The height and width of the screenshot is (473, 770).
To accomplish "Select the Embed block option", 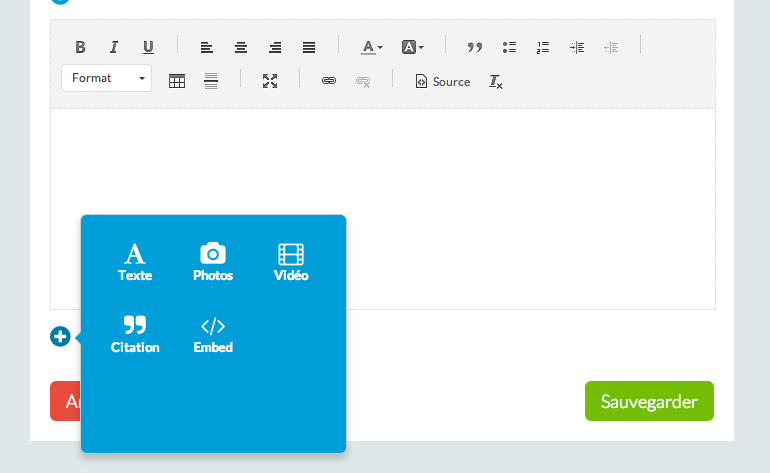I will tap(213, 334).
